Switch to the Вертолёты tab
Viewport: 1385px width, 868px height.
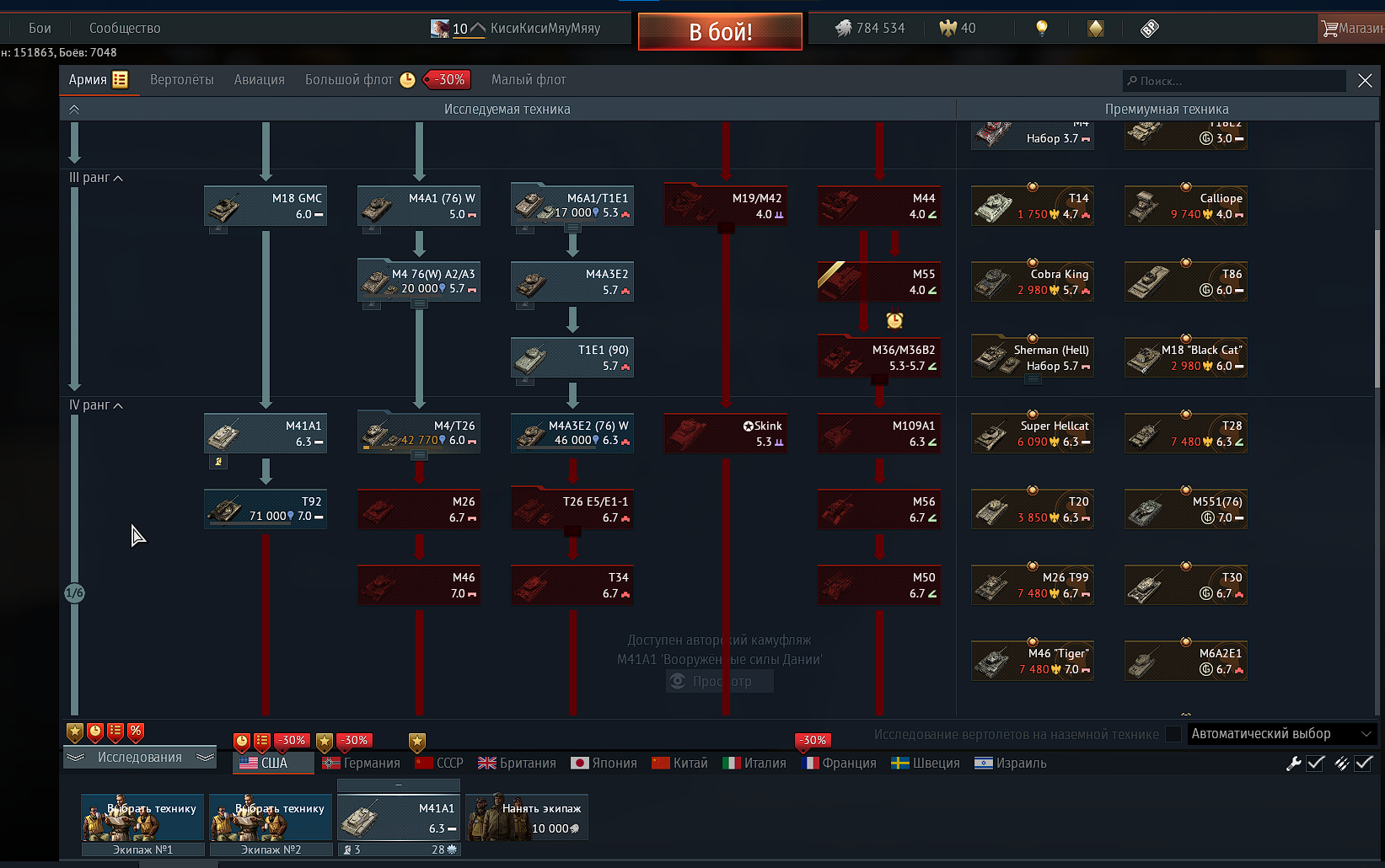pos(182,79)
